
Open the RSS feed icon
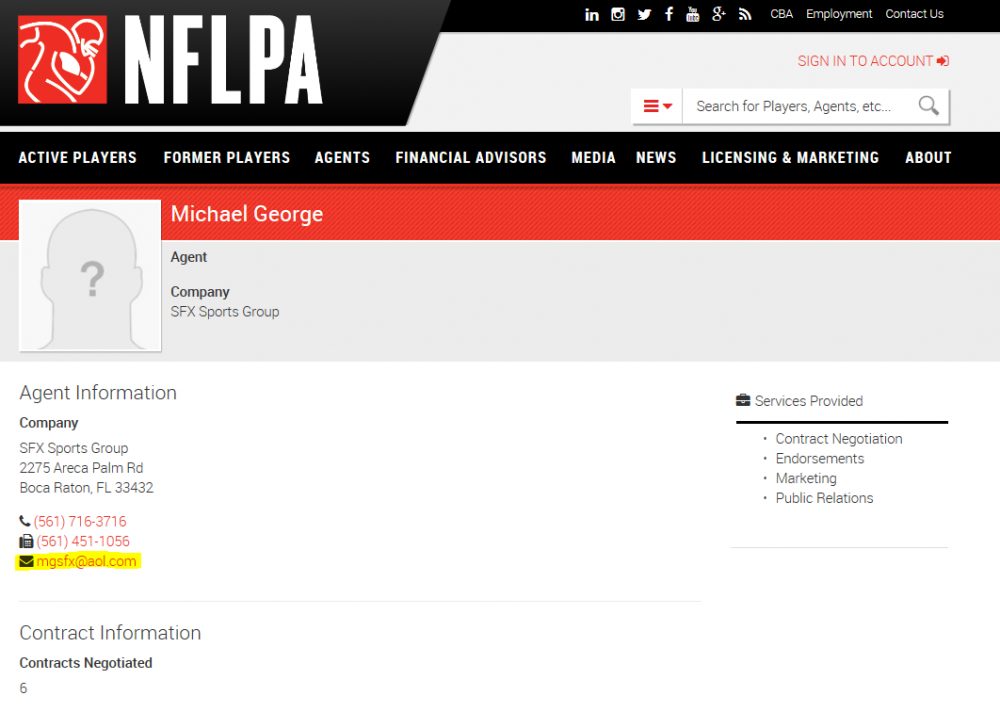pos(745,14)
